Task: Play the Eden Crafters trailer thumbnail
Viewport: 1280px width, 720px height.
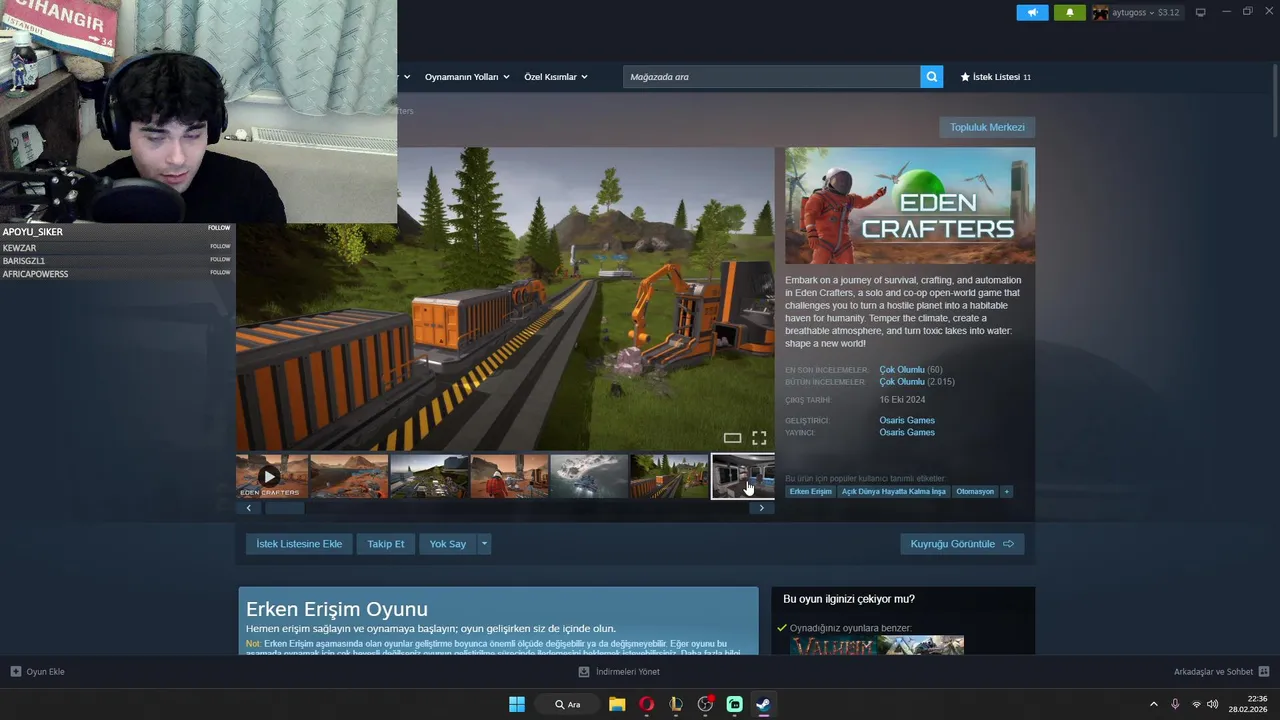Action: 272,476
